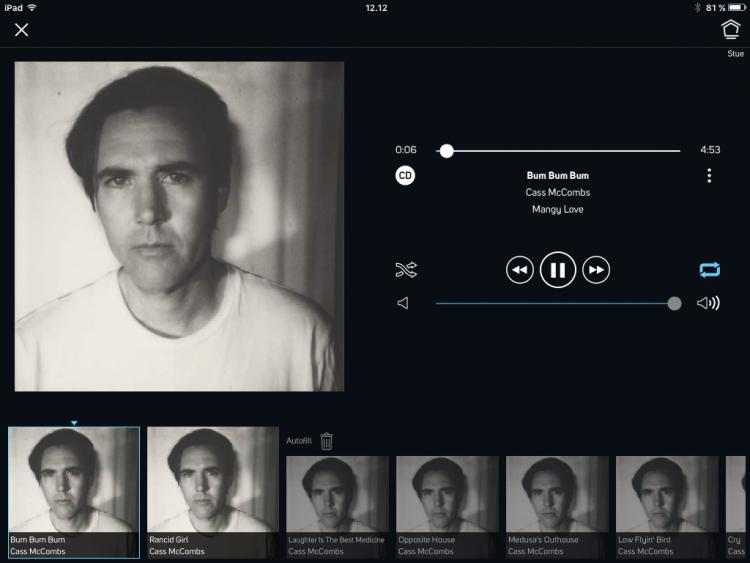Click the Mangy Love album title

pyautogui.click(x=558, y=210)
